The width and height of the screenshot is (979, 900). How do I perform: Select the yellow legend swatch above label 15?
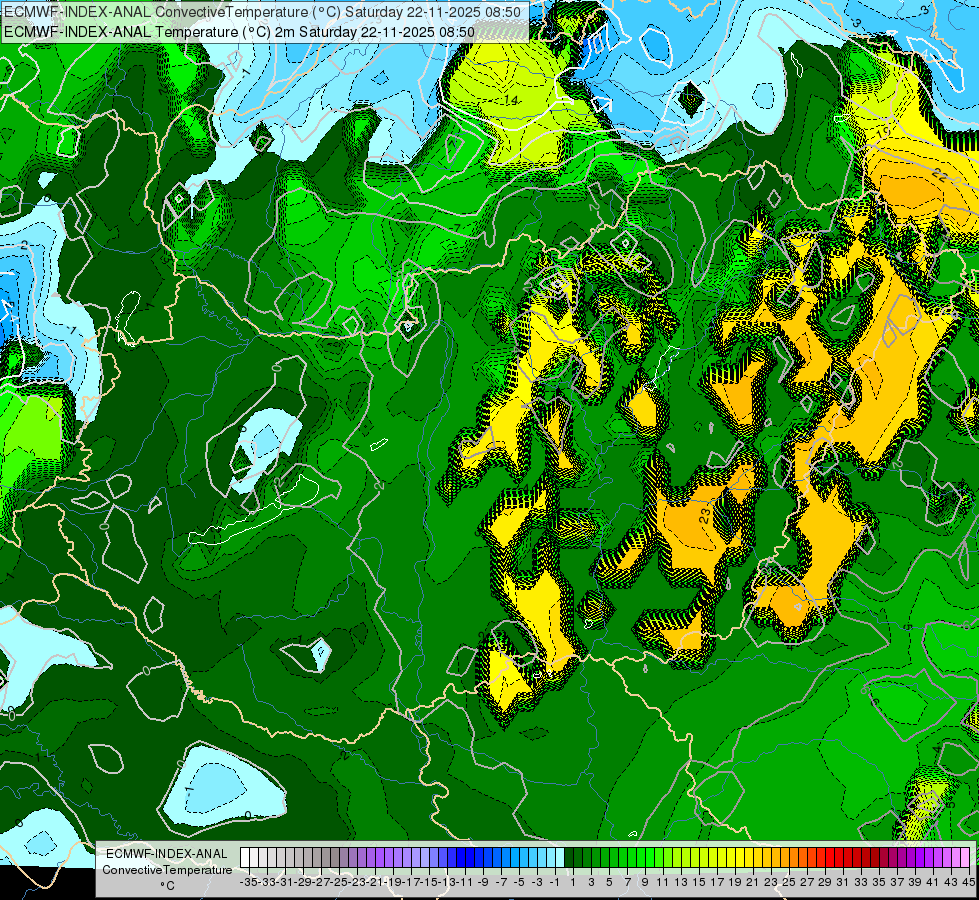pos(695,857)
